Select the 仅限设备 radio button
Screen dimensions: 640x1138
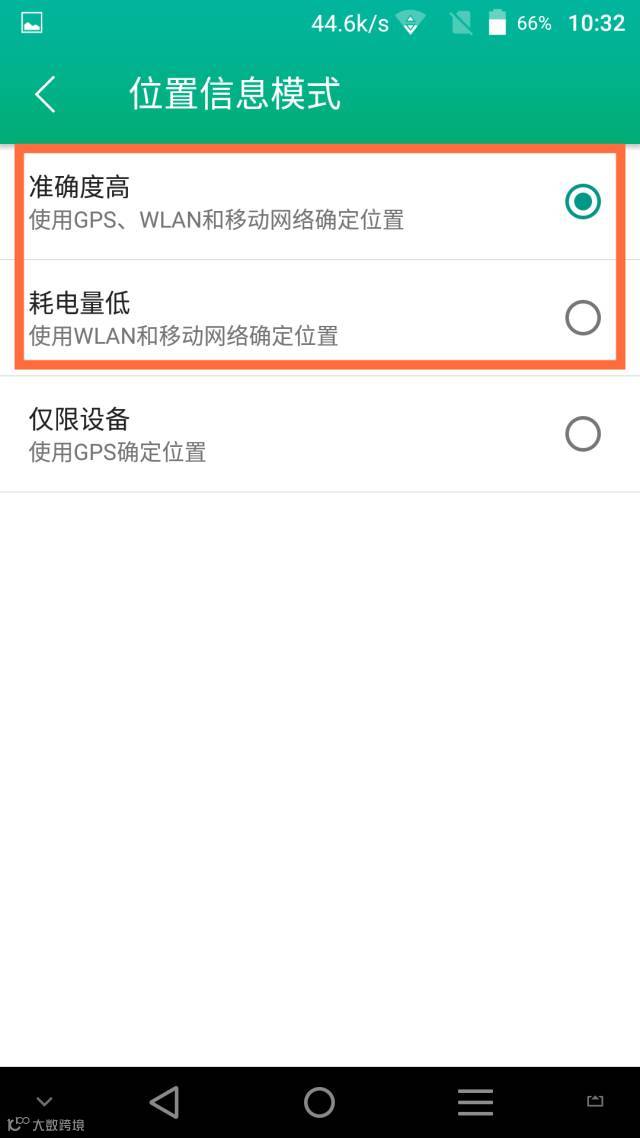[583, 434]
